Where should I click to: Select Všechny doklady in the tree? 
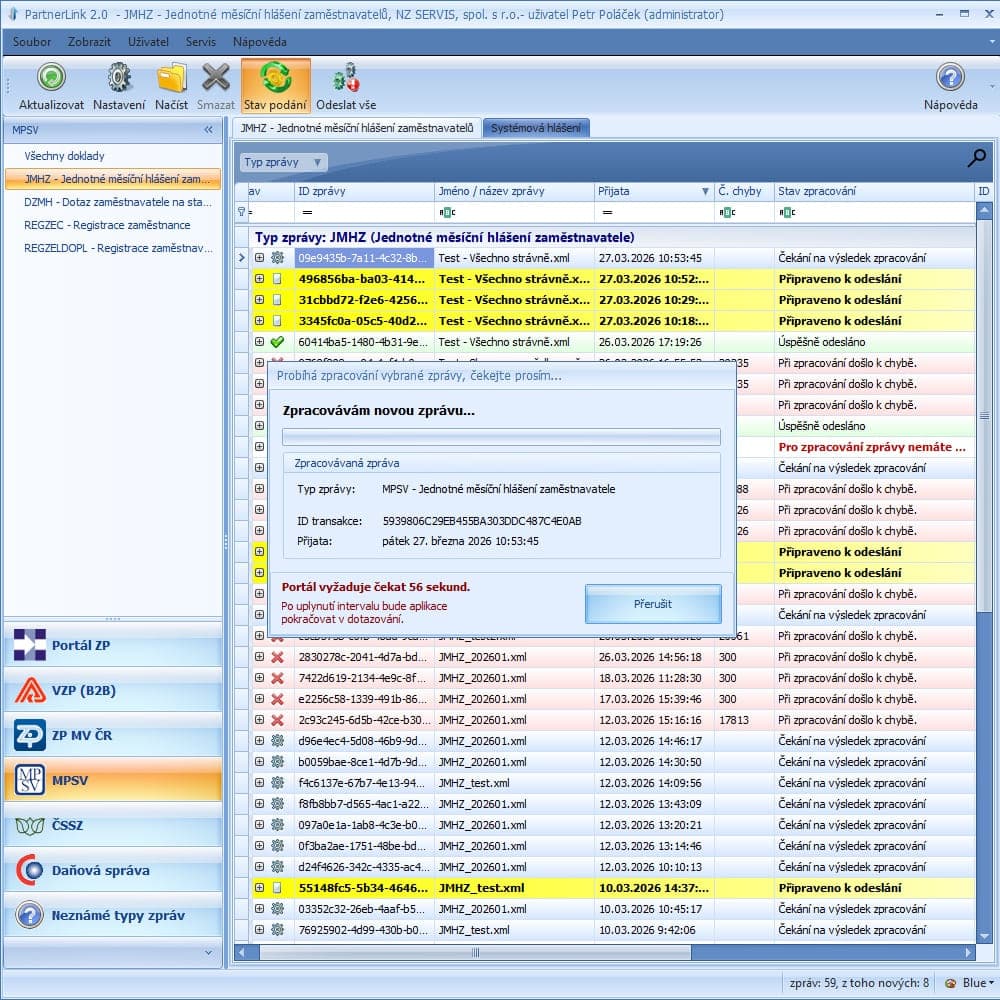64,156
